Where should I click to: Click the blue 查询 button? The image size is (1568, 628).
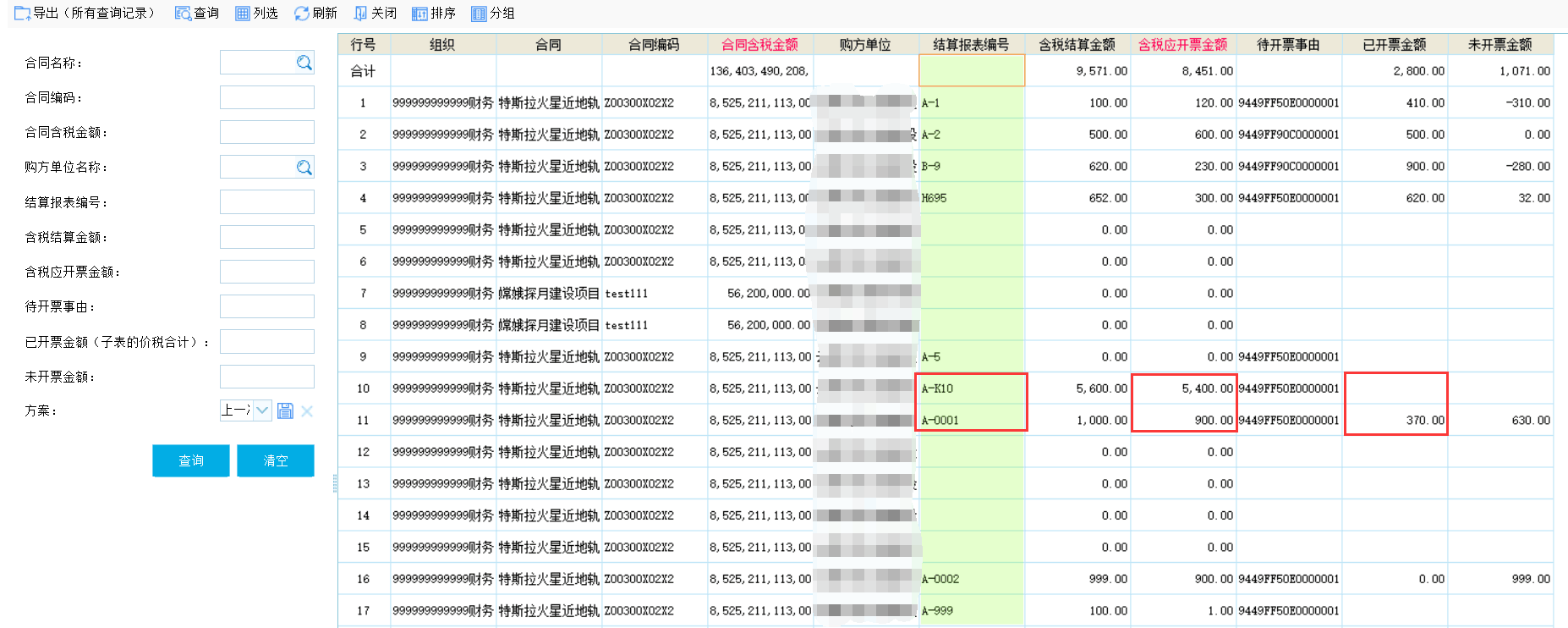click(x=191, y=460)
